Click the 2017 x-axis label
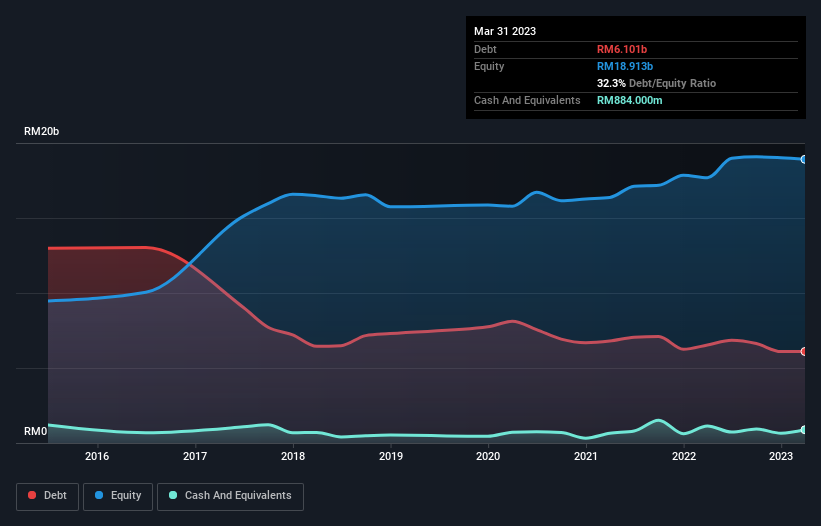This screenshot has height=526, width=821. click(195, 456)
